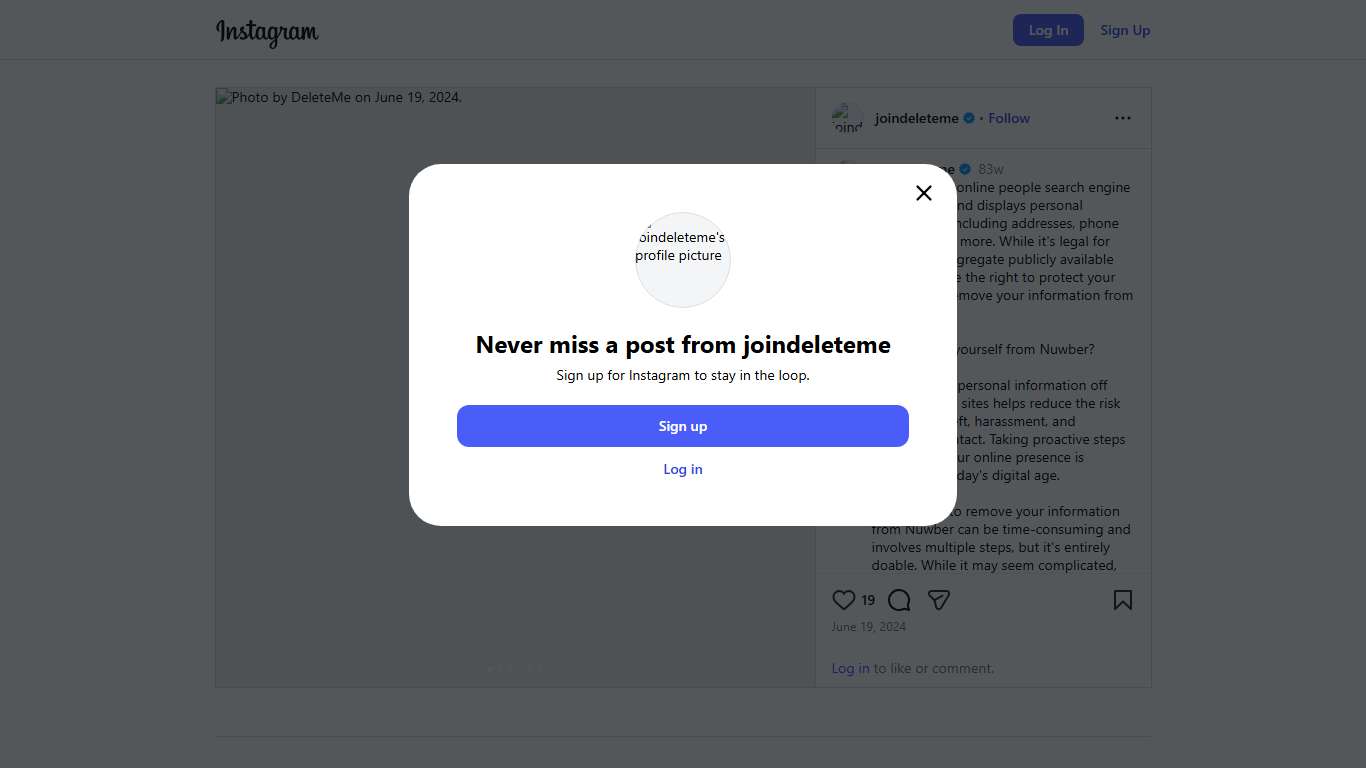
Task: Open the Sign Up link in top bar
Action: pos(1125,30)
